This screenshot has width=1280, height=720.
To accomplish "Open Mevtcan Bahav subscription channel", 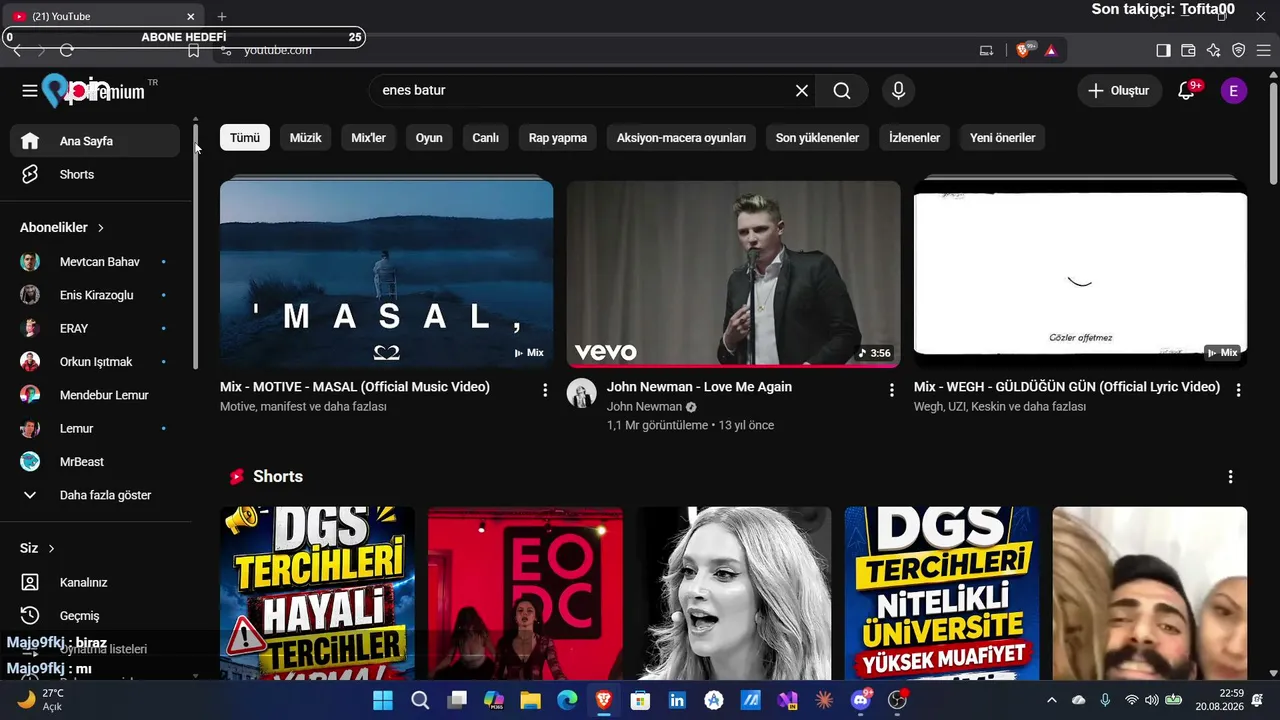I will tap(95, 262).
